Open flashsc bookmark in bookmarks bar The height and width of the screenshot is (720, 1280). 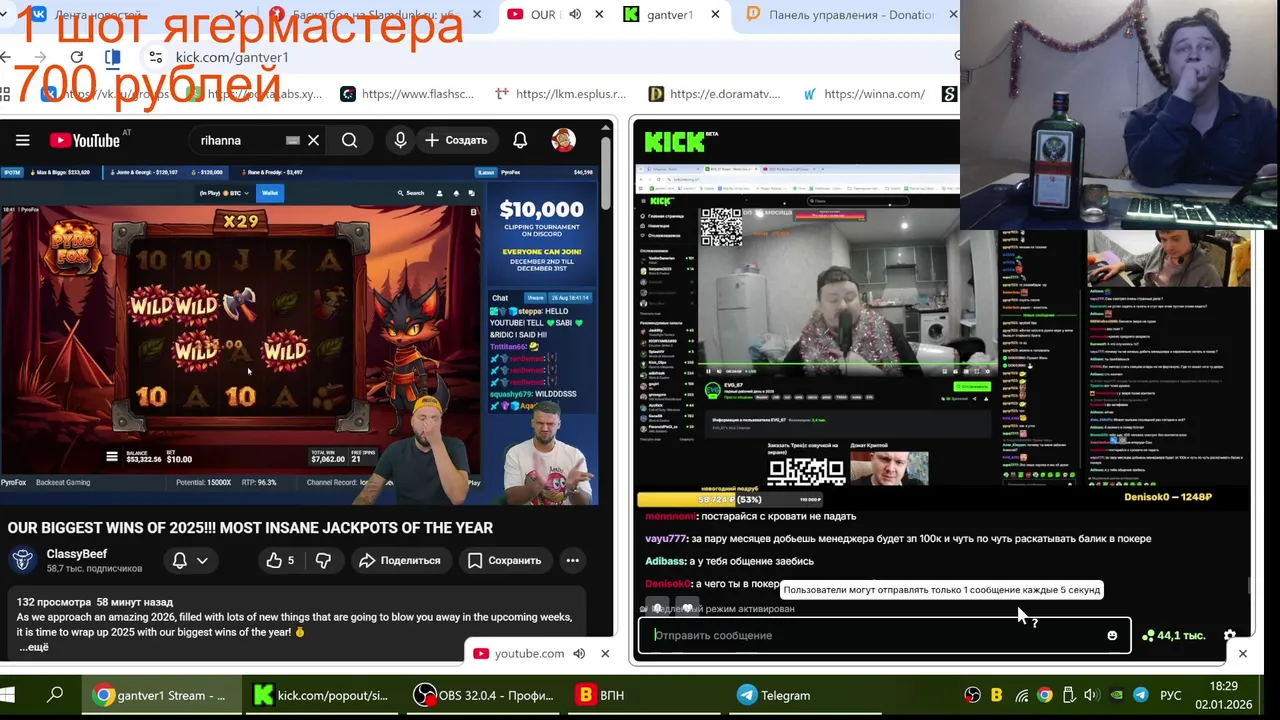407,94
